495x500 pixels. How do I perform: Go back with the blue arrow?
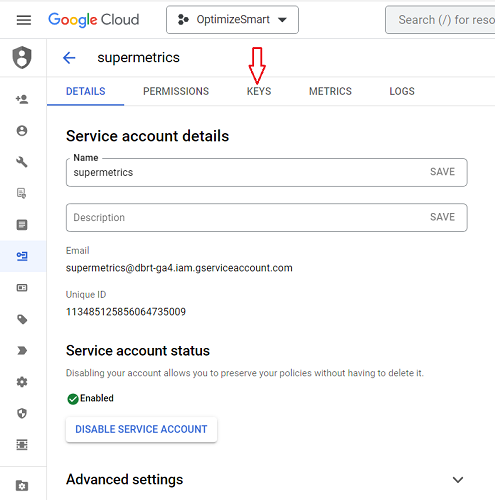point(69,58)
